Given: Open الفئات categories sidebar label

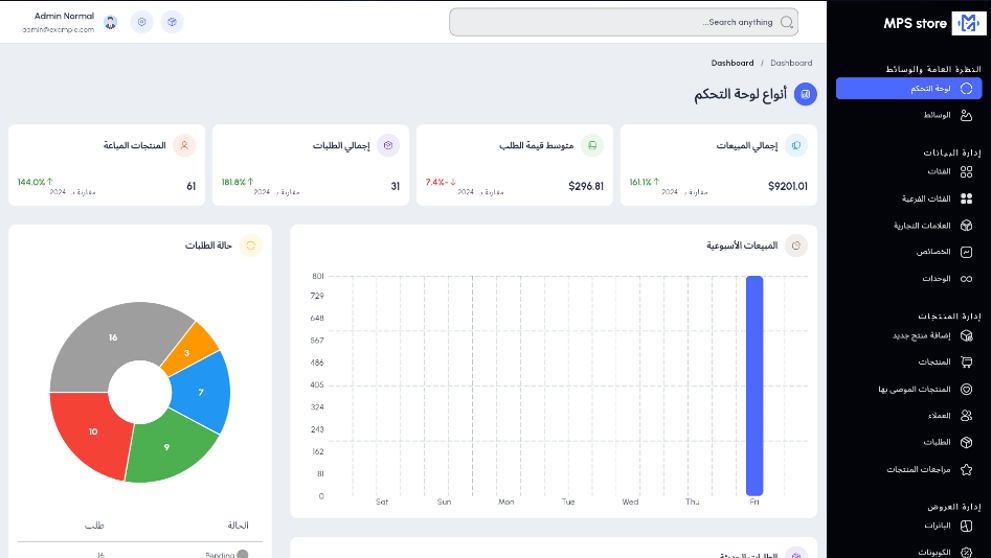Looking at the screenshot, I should (939, 171).
